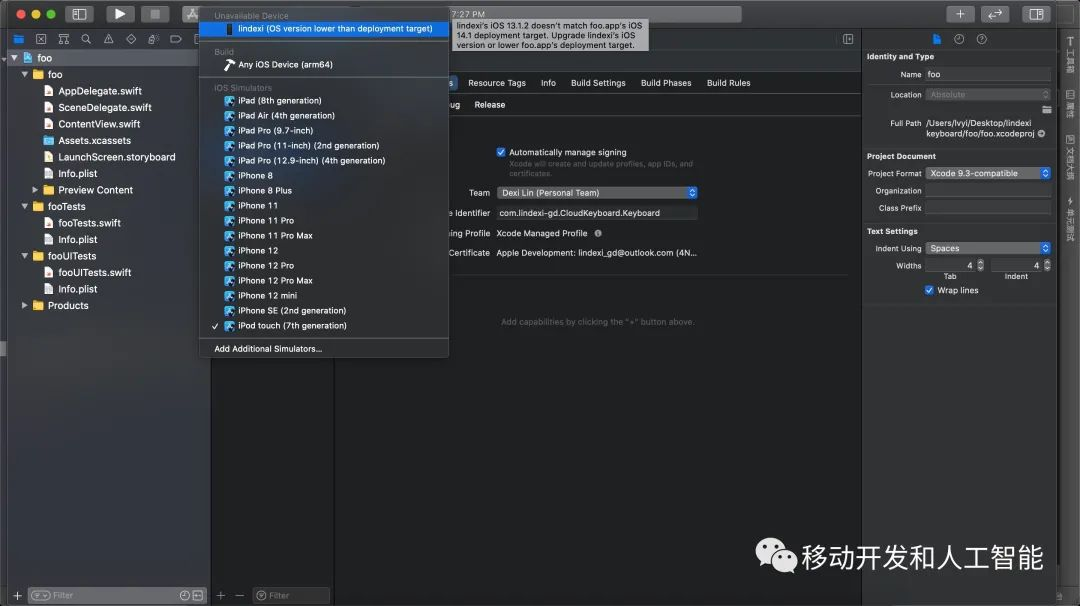
Task: Open fooUITests.swift file
Action: coord(94,273)
